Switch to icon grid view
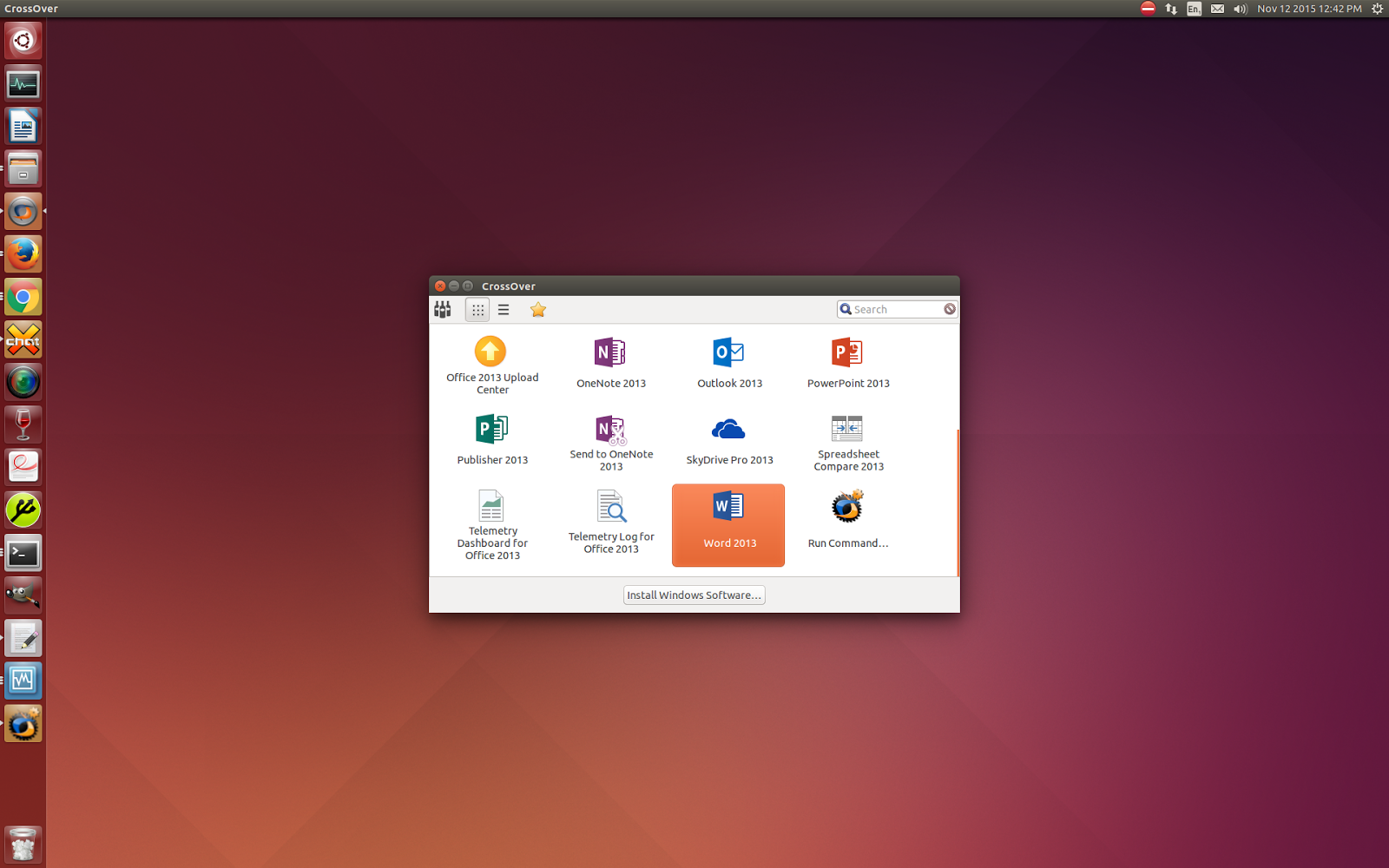1389x868 pixels. click(477, 310)
